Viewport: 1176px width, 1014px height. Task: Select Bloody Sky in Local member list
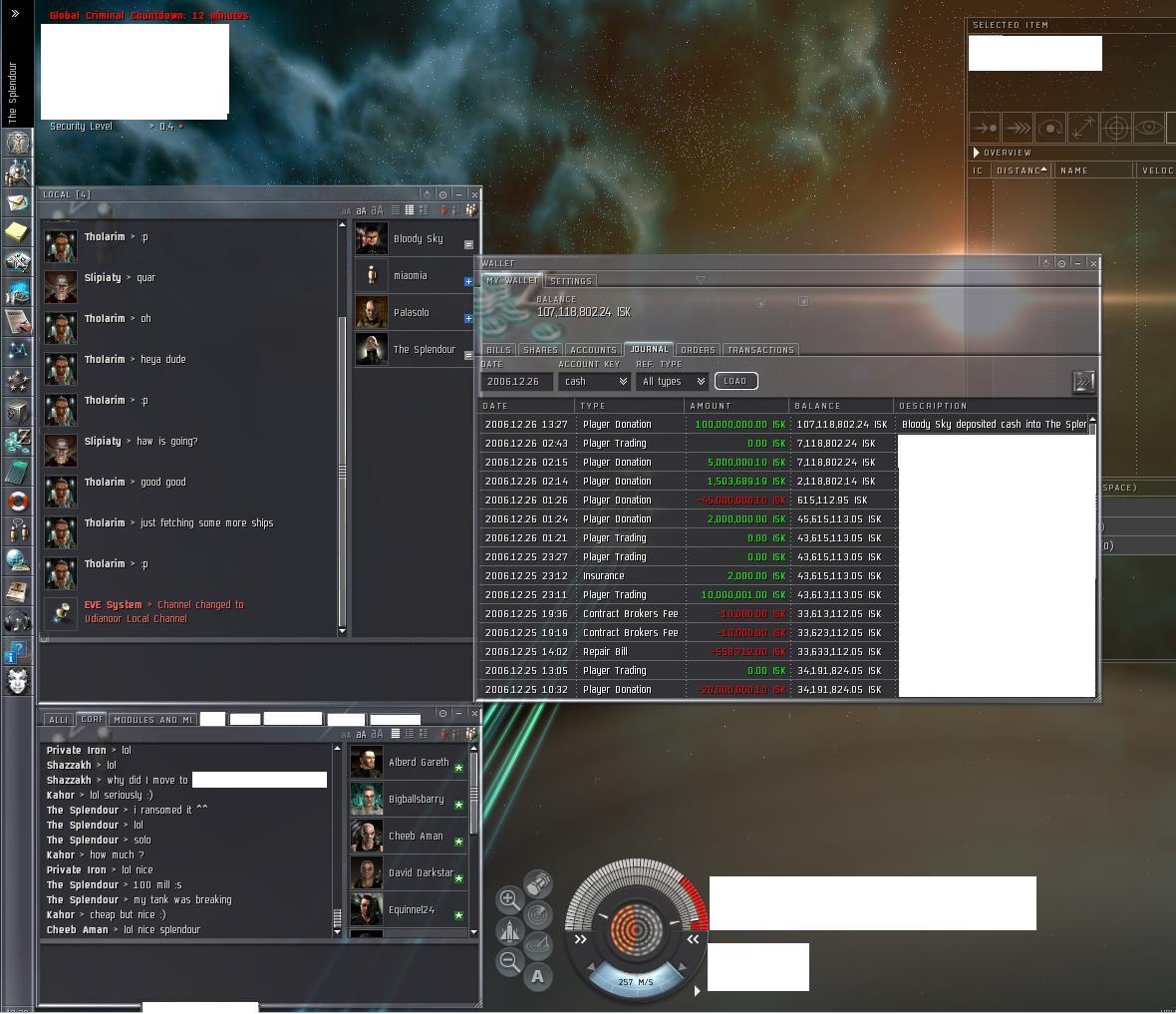click(413, 238)
